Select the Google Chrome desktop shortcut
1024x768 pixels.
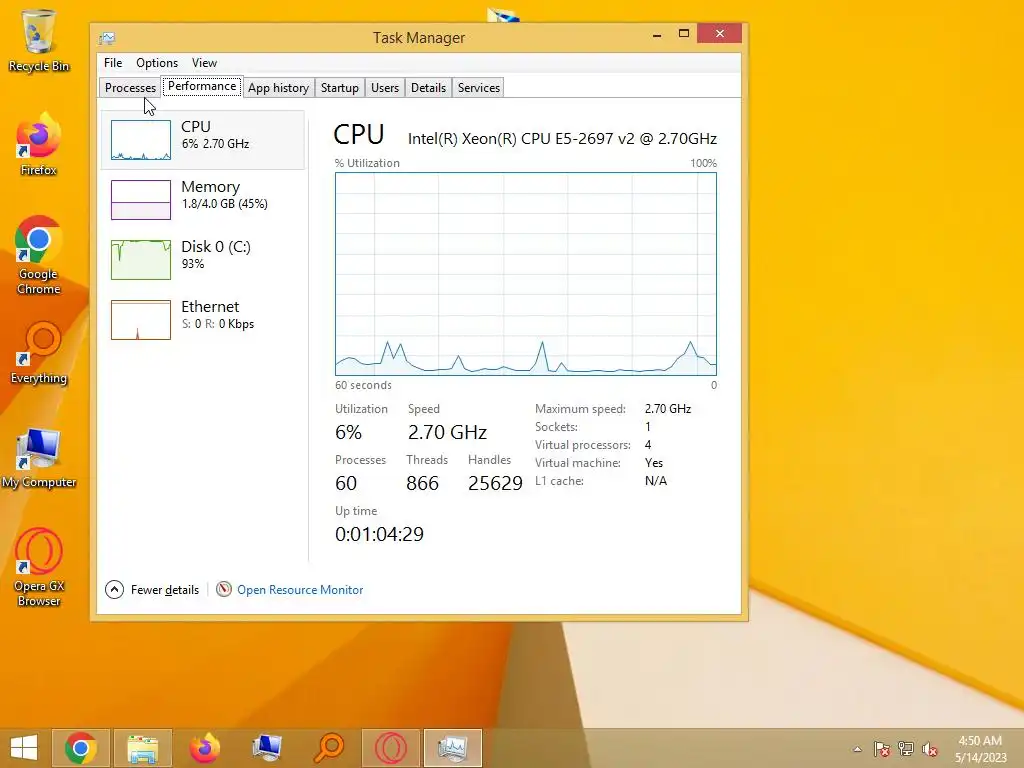39,256
